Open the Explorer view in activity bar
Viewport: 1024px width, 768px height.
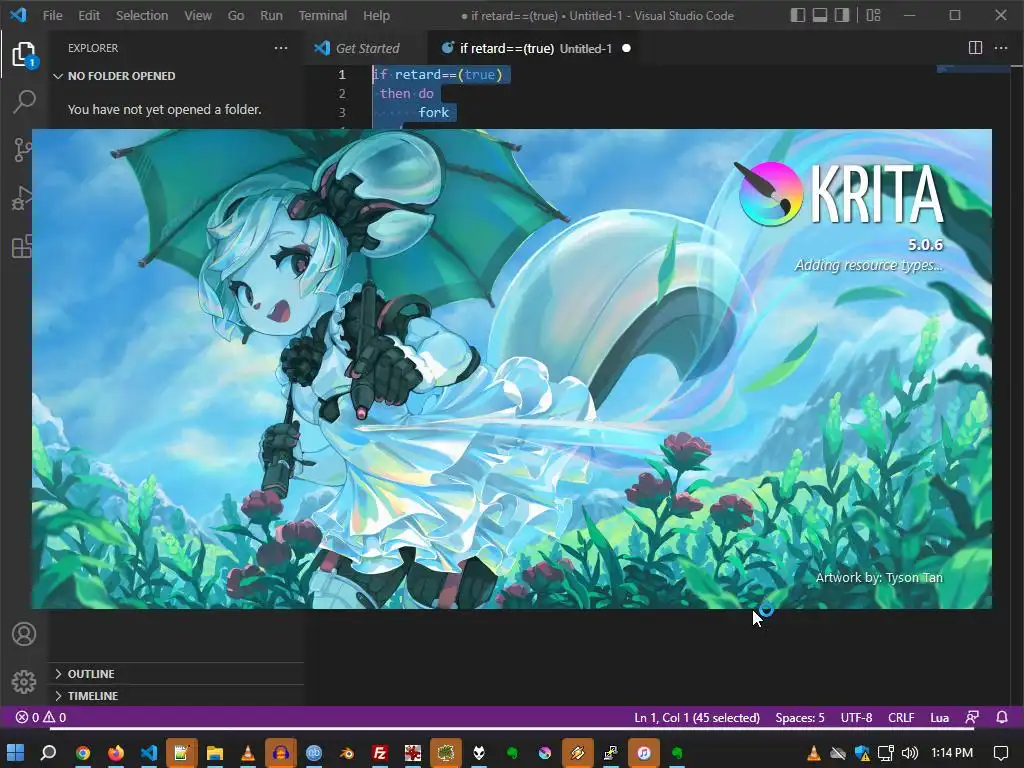24,55
